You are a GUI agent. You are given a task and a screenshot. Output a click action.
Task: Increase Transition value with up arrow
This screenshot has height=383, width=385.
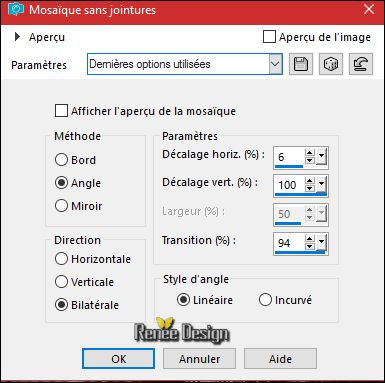pos(310,239)
